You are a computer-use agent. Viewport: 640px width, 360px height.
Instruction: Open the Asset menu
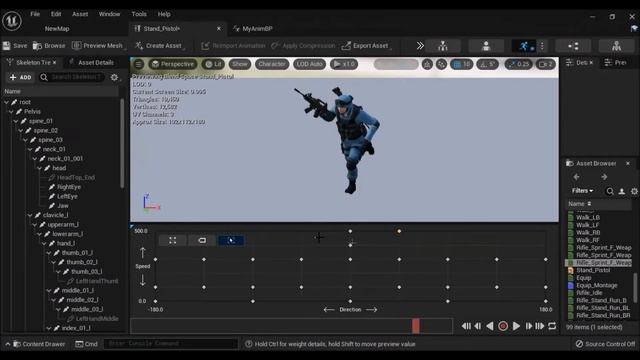click(80, 14)
